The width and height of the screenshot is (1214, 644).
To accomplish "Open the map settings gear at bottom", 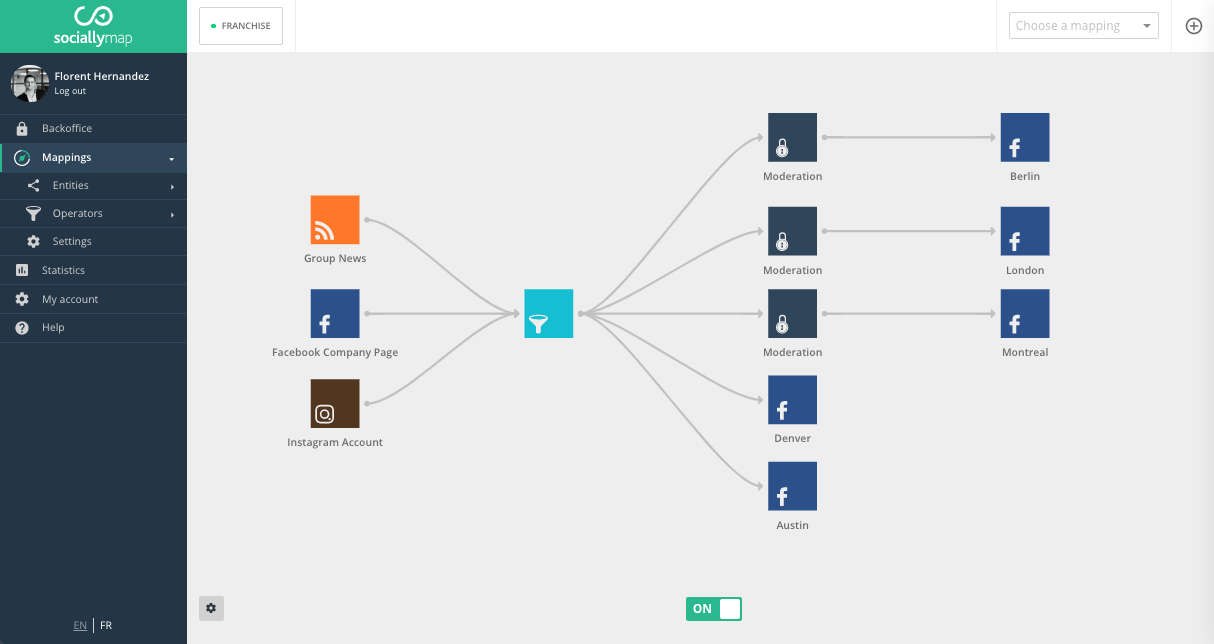I will pyautogui.click(x=211, y=608).
